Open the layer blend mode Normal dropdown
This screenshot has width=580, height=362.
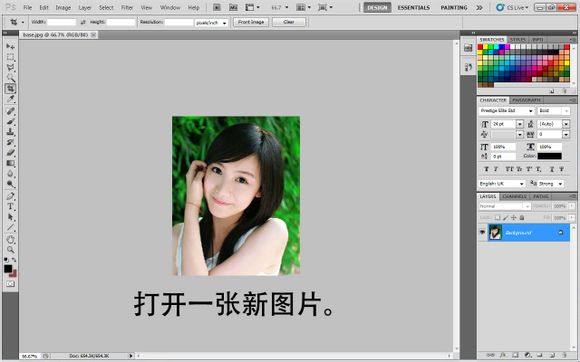[x=505, y=206]
